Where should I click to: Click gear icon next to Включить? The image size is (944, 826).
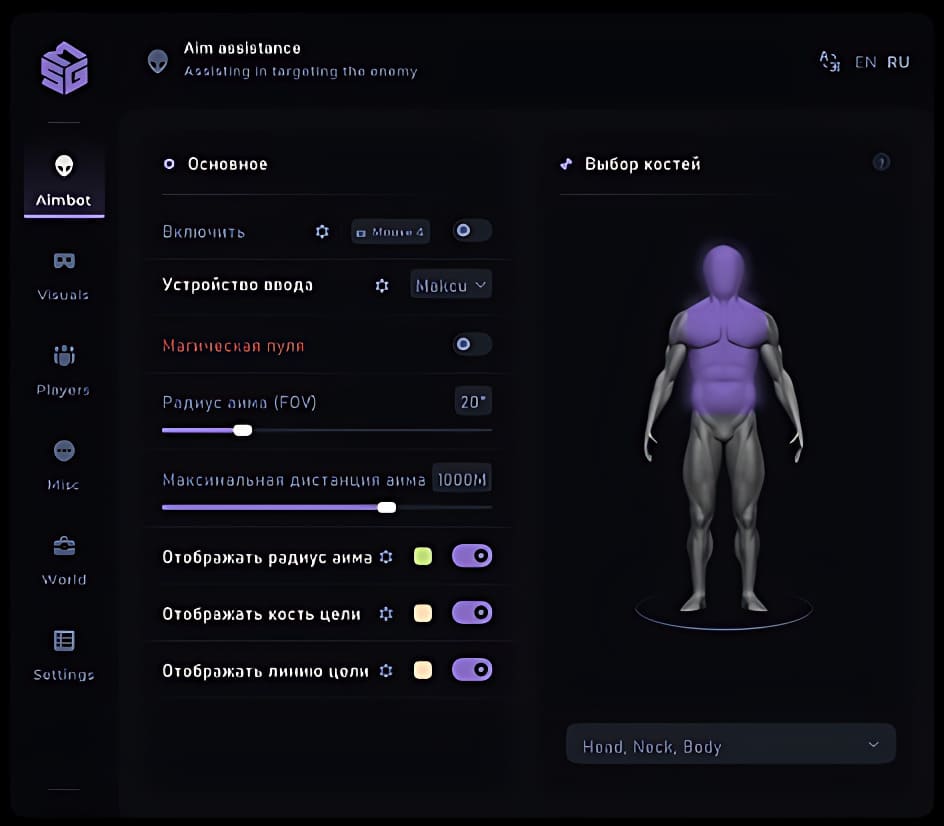[322, 231]
